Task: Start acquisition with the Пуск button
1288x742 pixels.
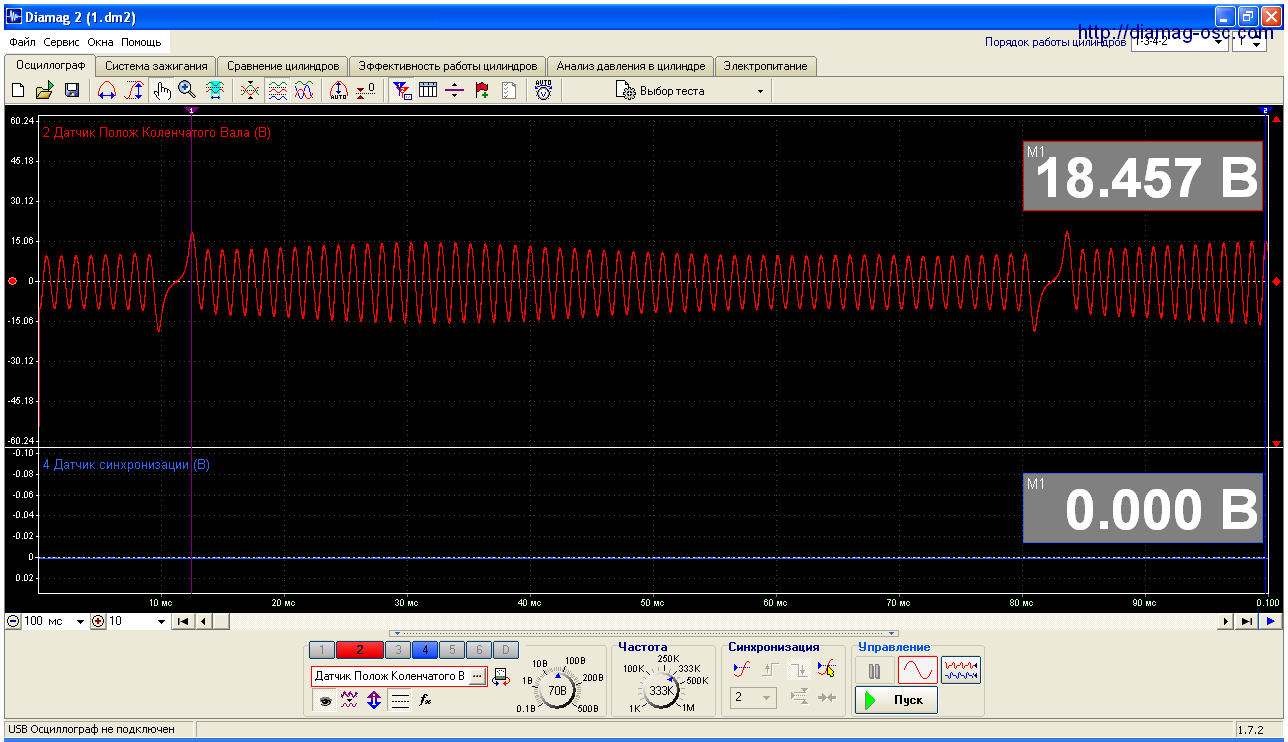Action: pyautogui.click(x=896, y=700)
